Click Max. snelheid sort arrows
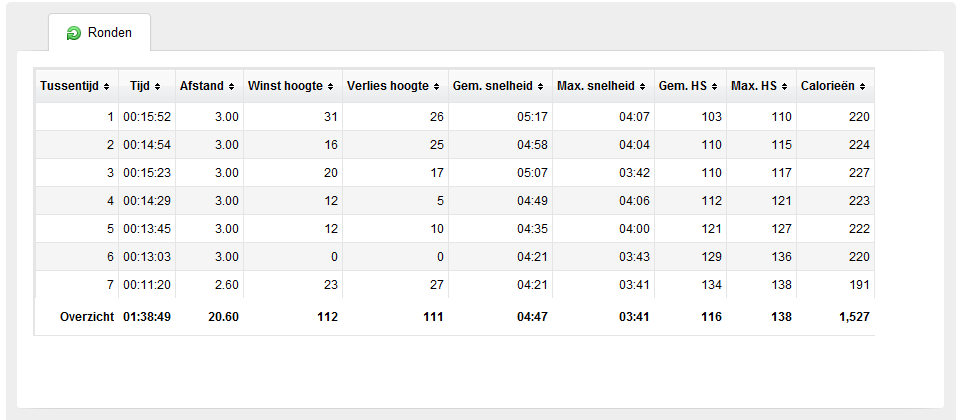 643,87
